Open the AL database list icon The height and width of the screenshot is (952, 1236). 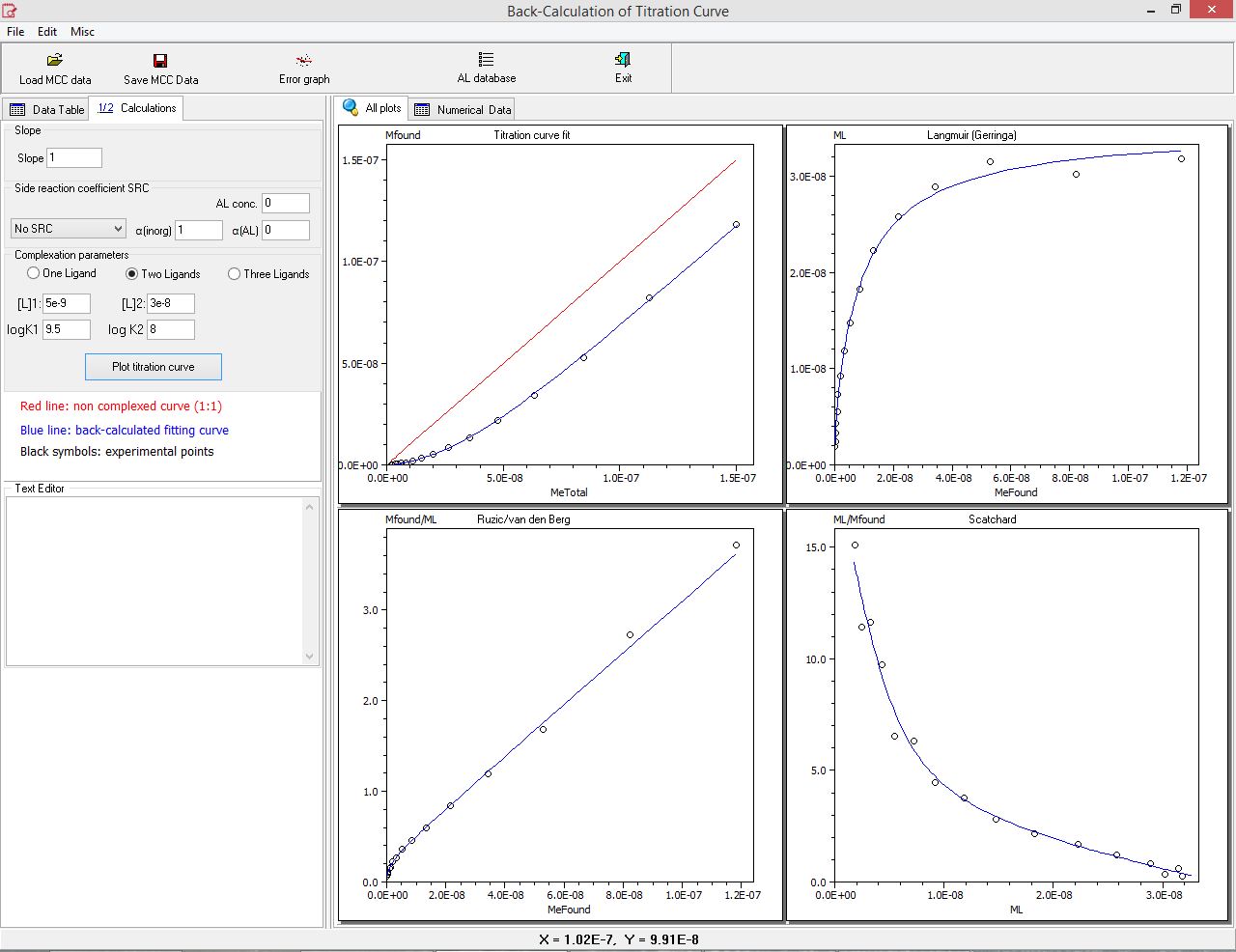pyautogui.click(x=486, y=60)
